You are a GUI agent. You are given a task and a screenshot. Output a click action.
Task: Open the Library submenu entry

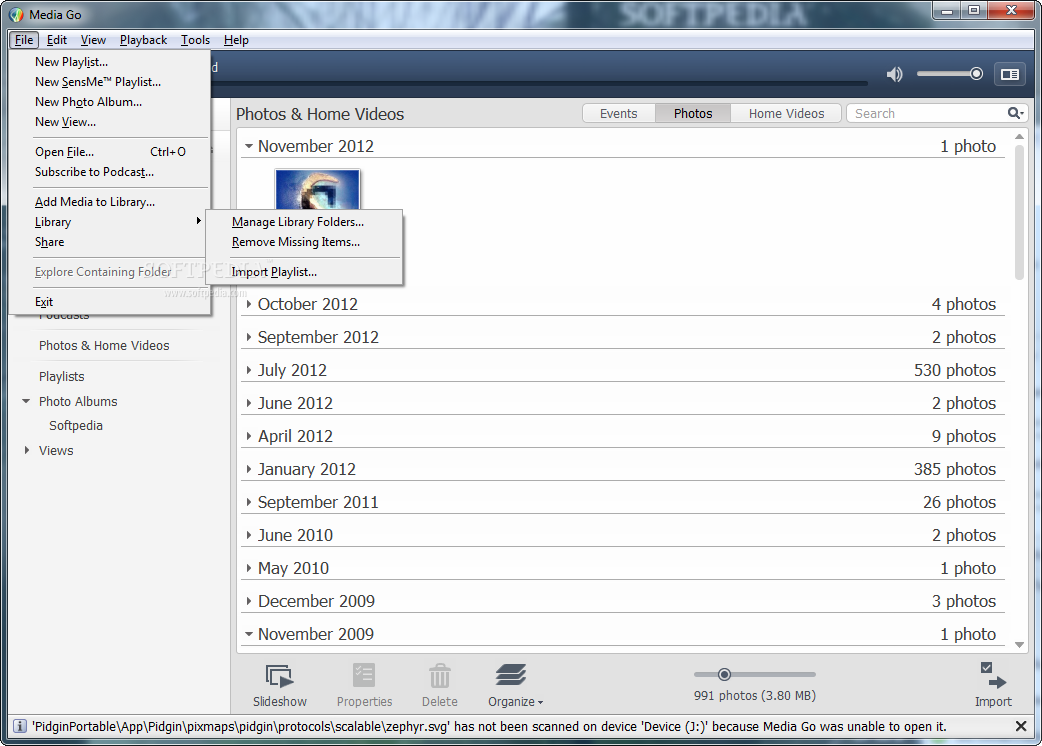(x=110, y=222)
